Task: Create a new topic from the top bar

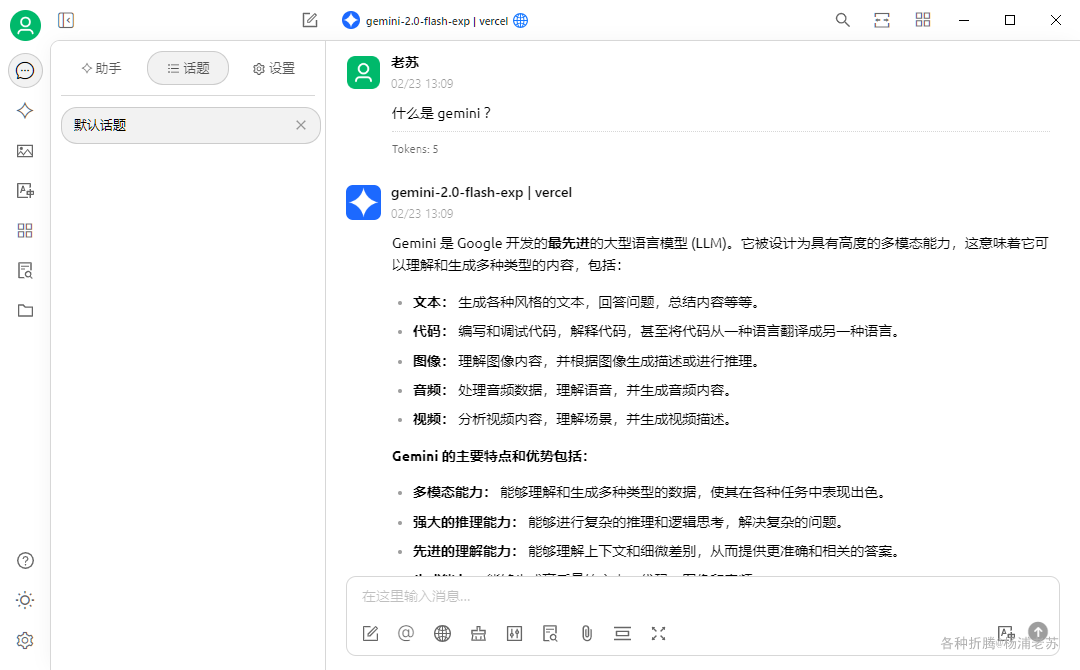Action: (x=310, y=21)
